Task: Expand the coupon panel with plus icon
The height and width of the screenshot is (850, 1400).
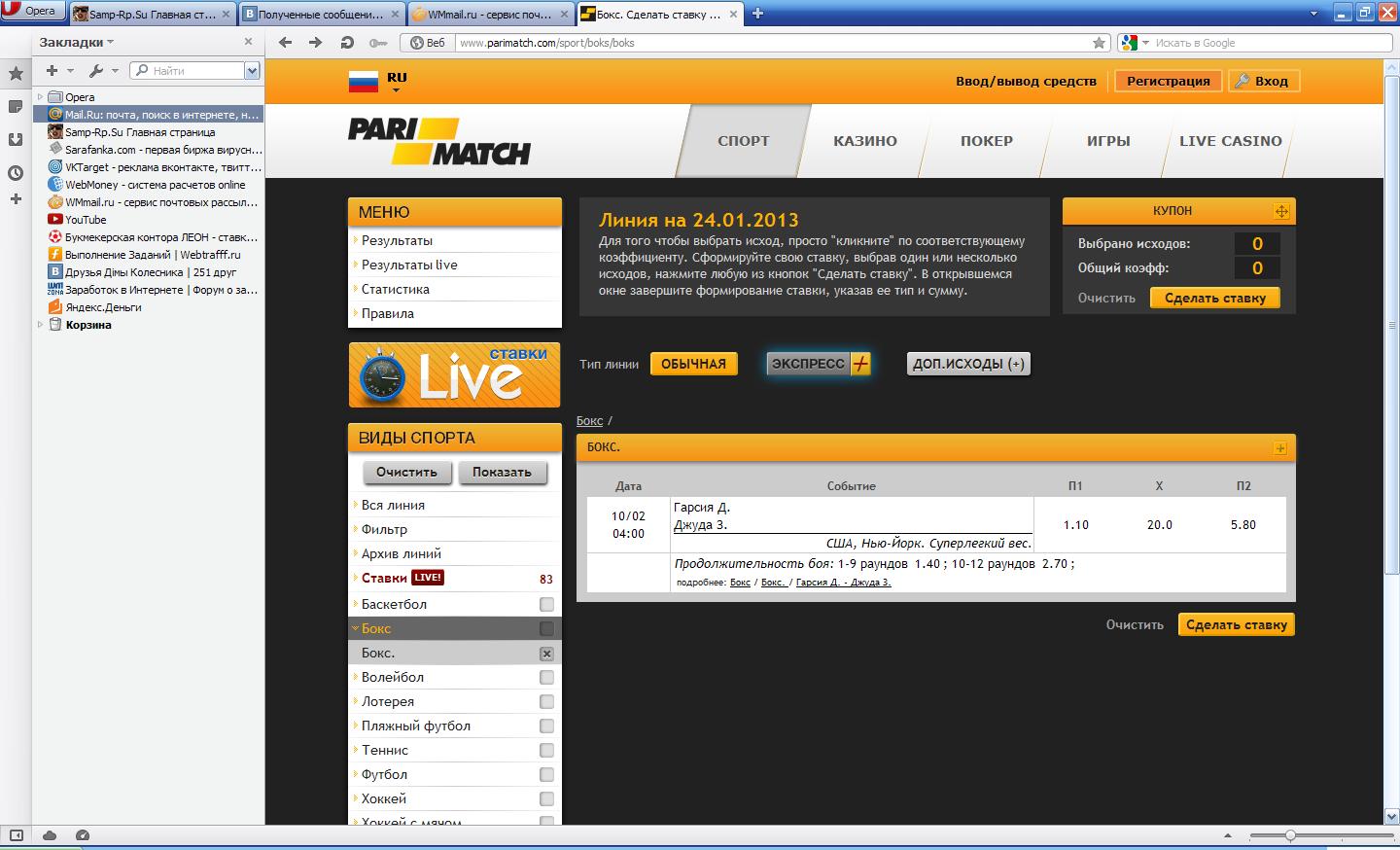Action: [1281, 211]
